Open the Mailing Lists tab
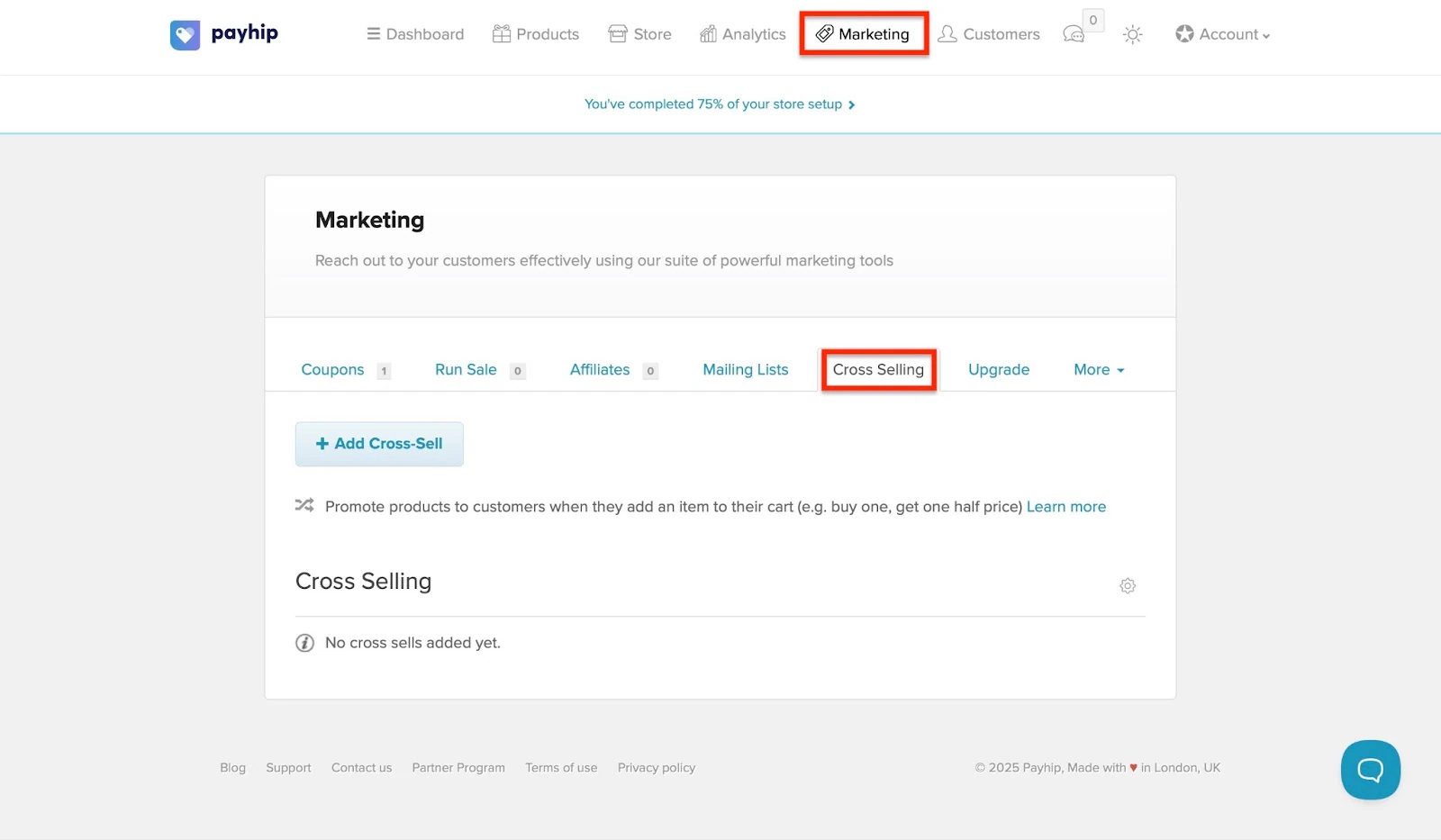 pyautogui.click(x=746, y=370)
